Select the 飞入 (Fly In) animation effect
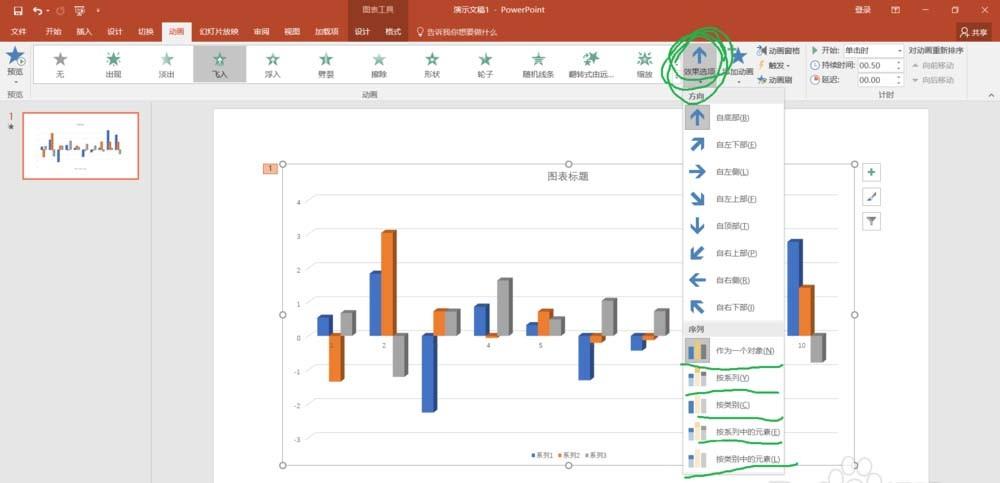 point(219,64)
